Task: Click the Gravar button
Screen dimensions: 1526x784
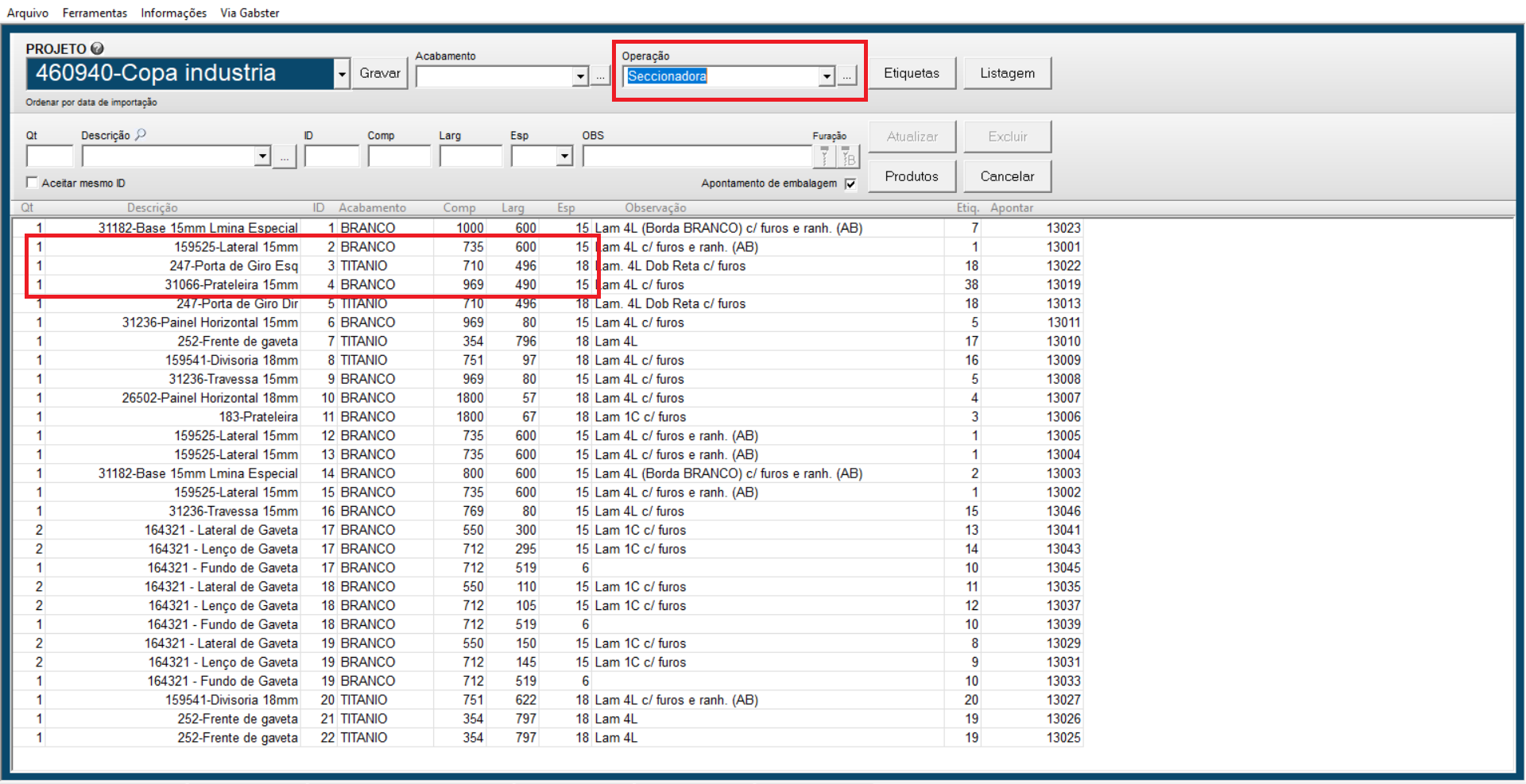Action: coord(380,73)
